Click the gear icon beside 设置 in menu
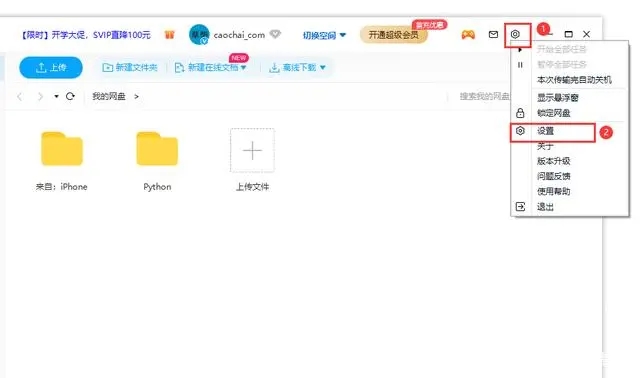 click(x=520, y=131)
